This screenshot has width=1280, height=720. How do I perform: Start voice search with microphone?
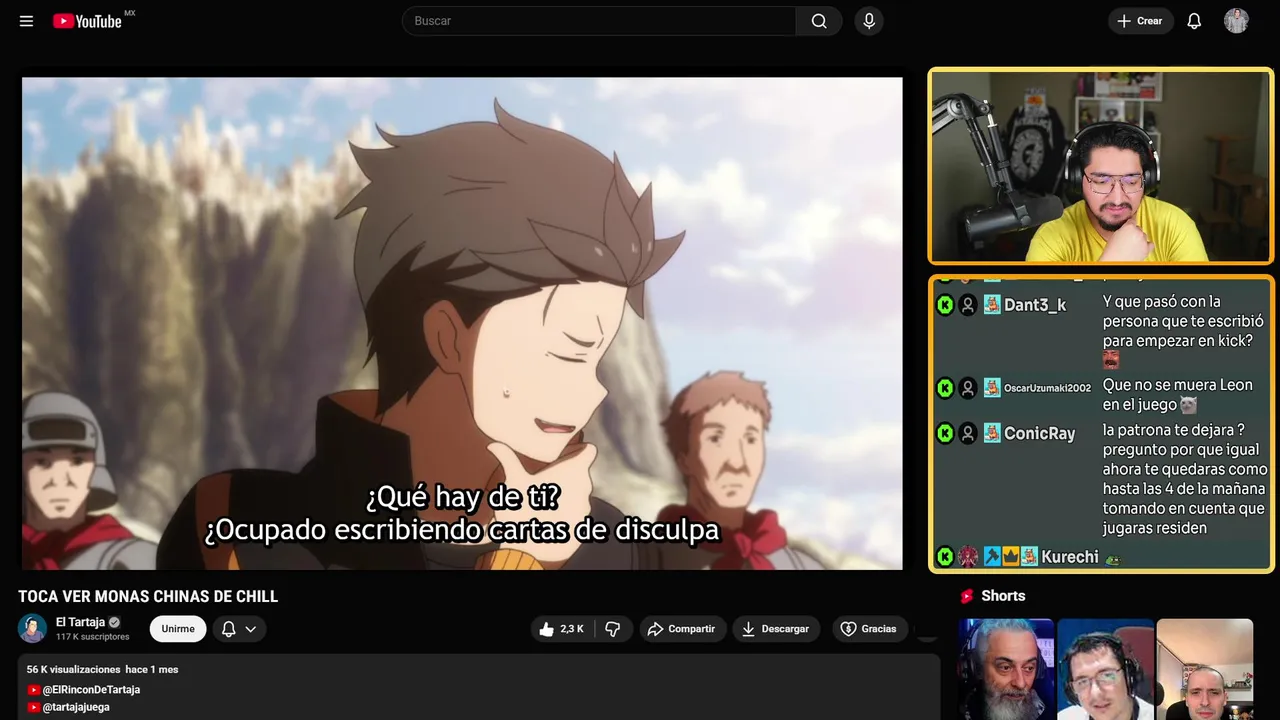coord(868,21)
